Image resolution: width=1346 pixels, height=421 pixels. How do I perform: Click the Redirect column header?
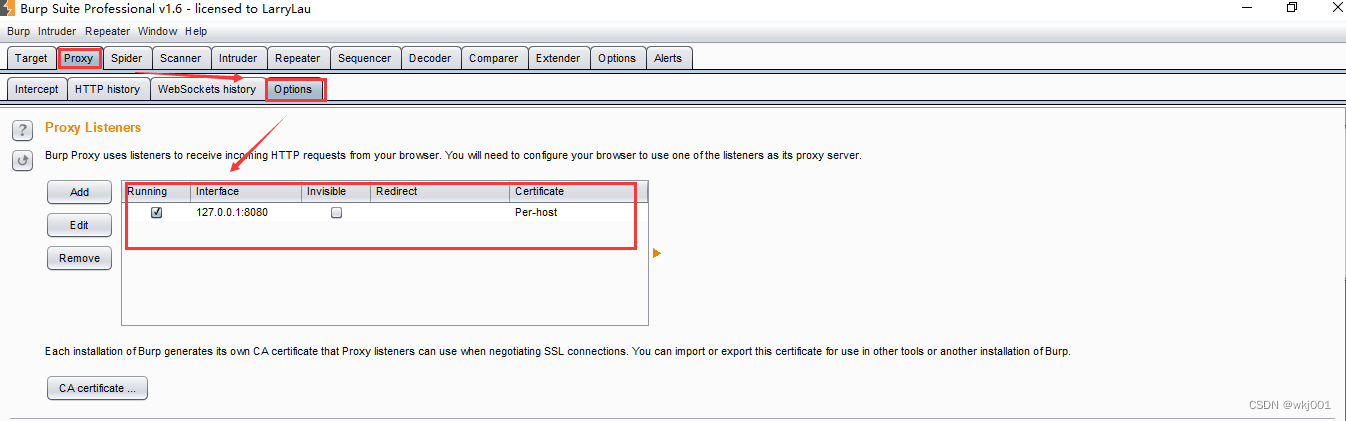[441, 191]
